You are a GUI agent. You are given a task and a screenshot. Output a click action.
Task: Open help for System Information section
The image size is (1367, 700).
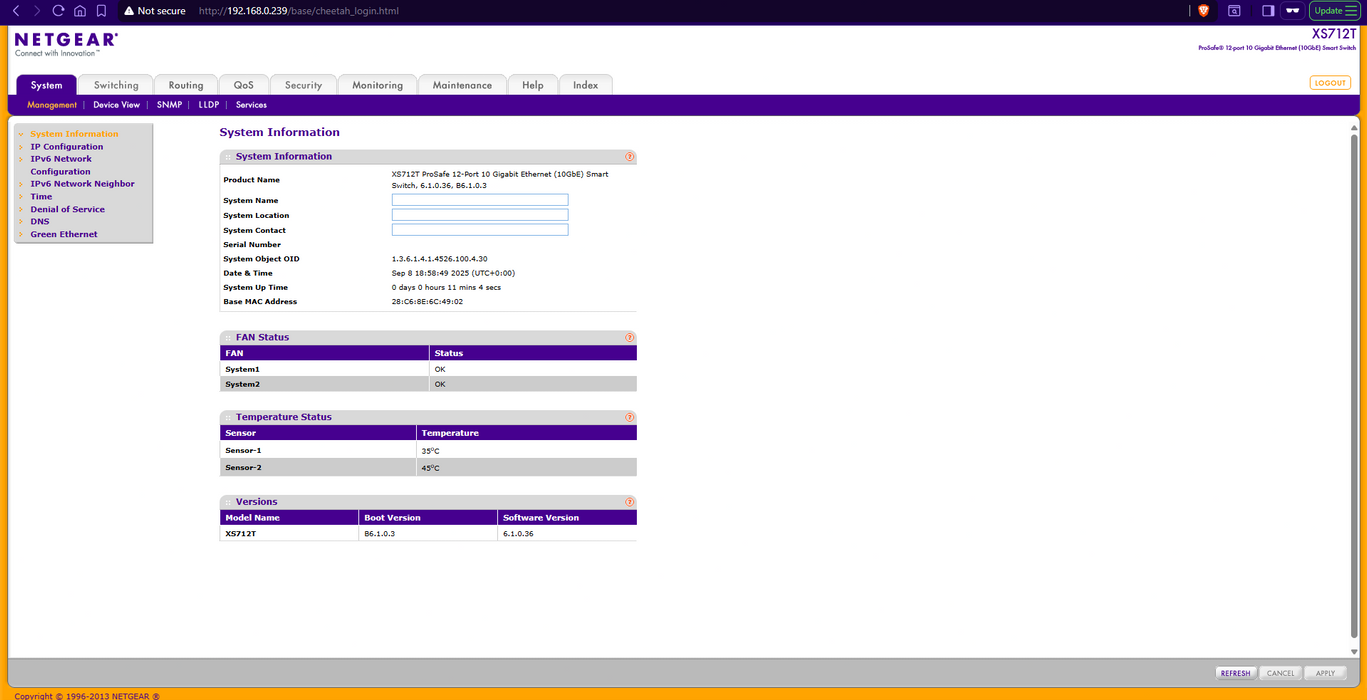coord(629,157)
